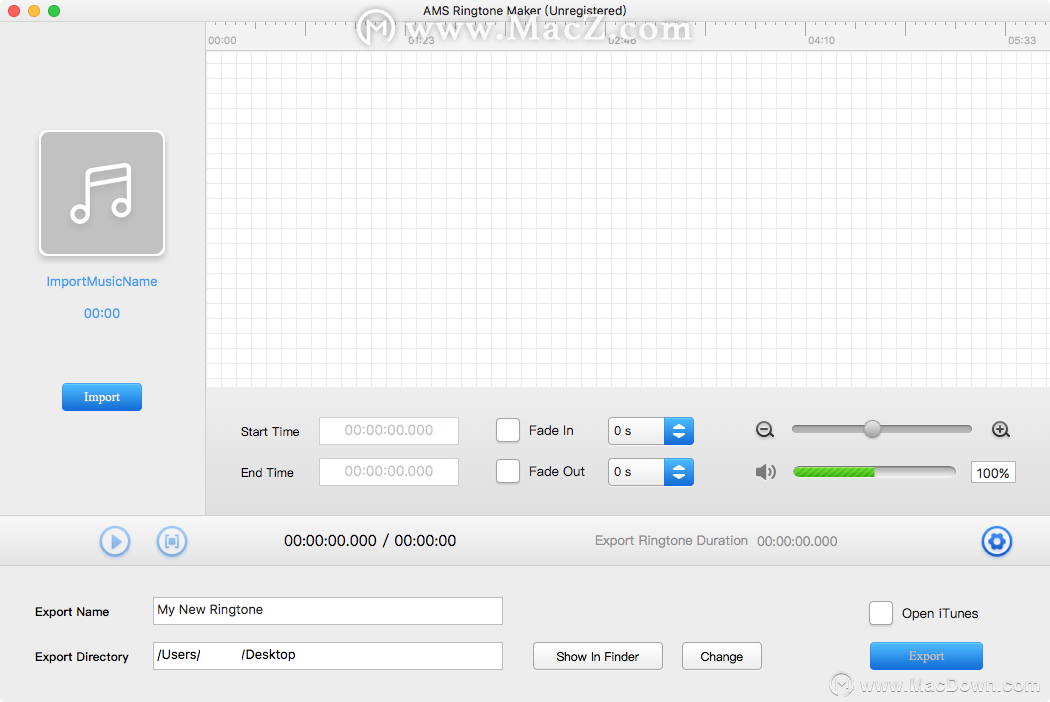This screenshot has height=702, width=1050.
Task: Click the Export Name text field
Action: coord(327,611)
